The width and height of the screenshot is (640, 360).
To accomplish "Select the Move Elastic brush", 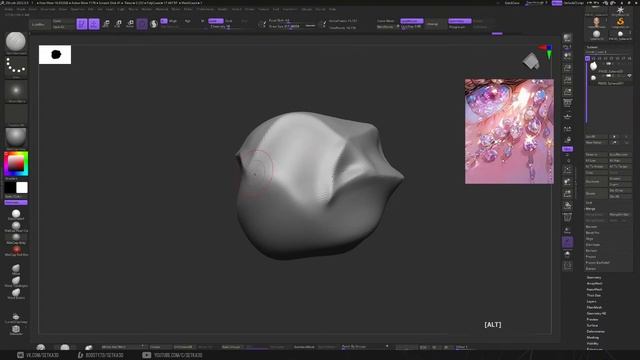I will (x=16, y=292).
